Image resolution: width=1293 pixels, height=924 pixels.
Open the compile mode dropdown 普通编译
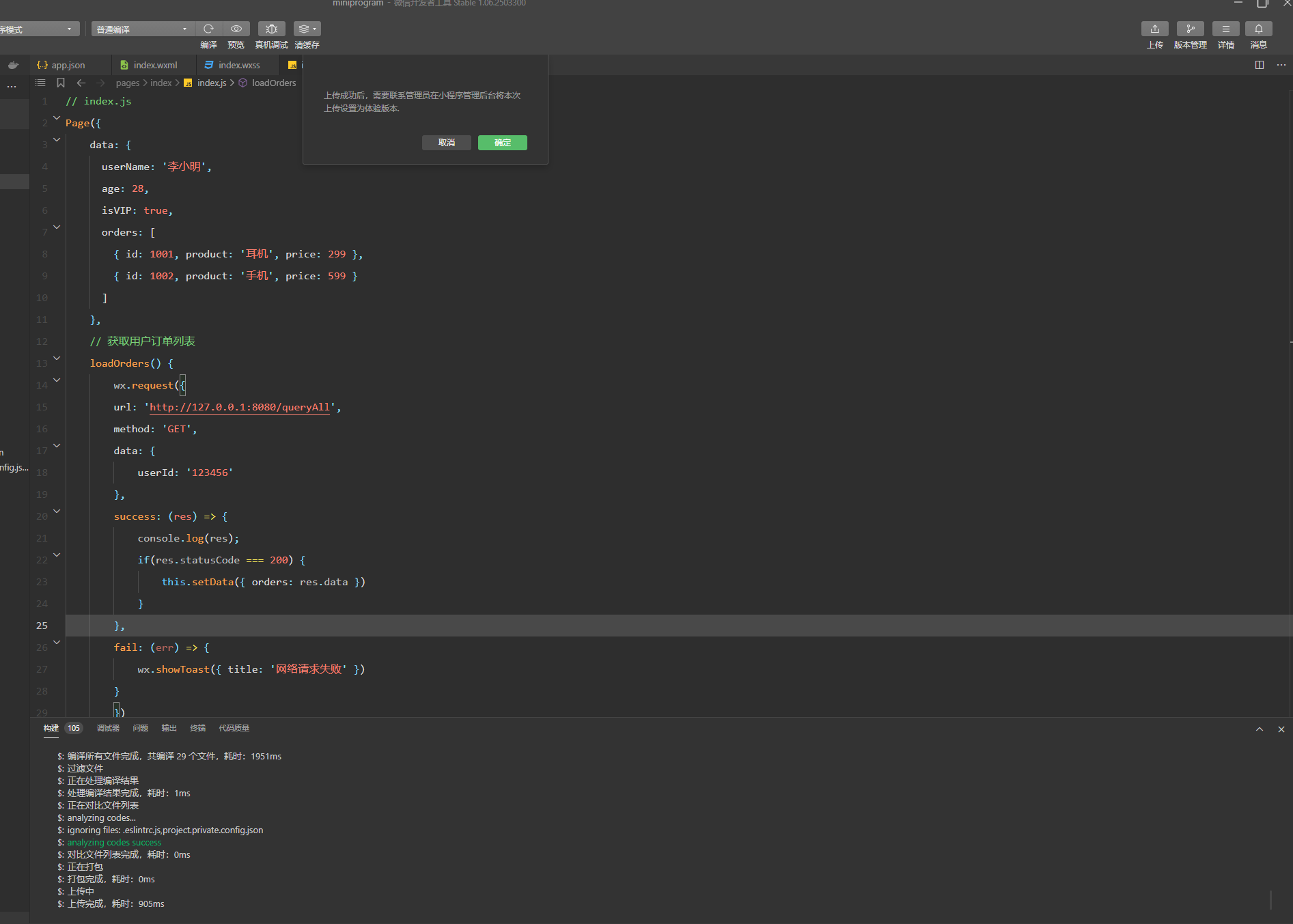pyautogui.click(x=142, y=29)
